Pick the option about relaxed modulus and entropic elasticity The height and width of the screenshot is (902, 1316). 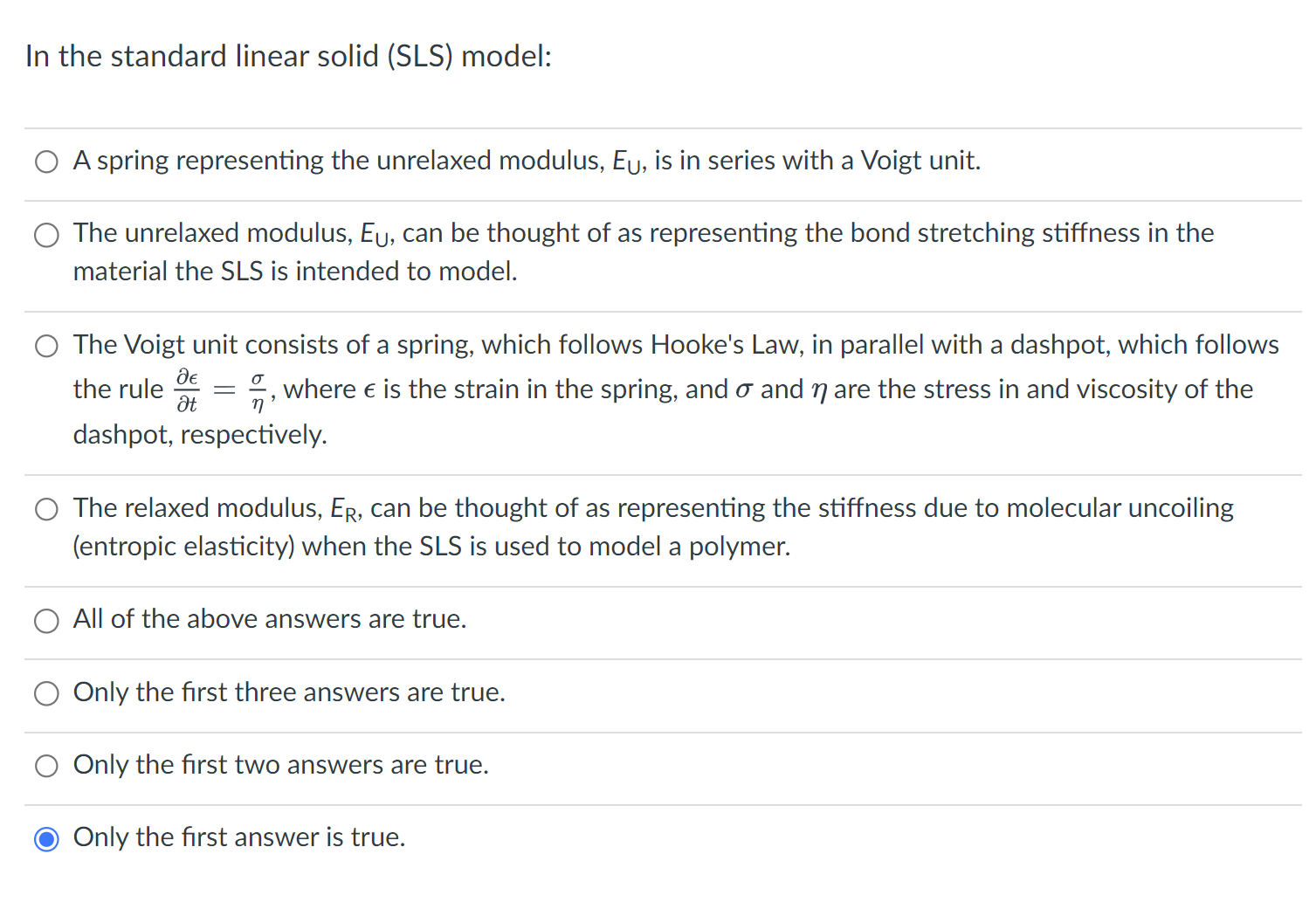(x=46, y=509)
